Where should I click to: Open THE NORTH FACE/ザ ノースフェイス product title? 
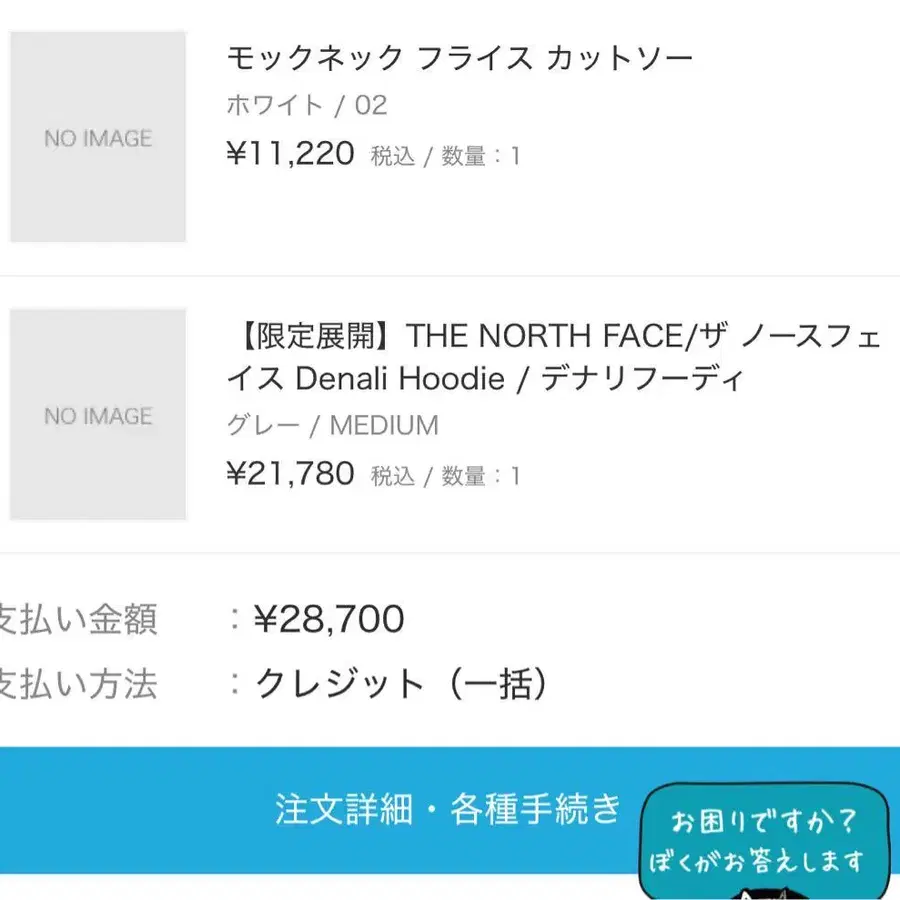(640, 337)
